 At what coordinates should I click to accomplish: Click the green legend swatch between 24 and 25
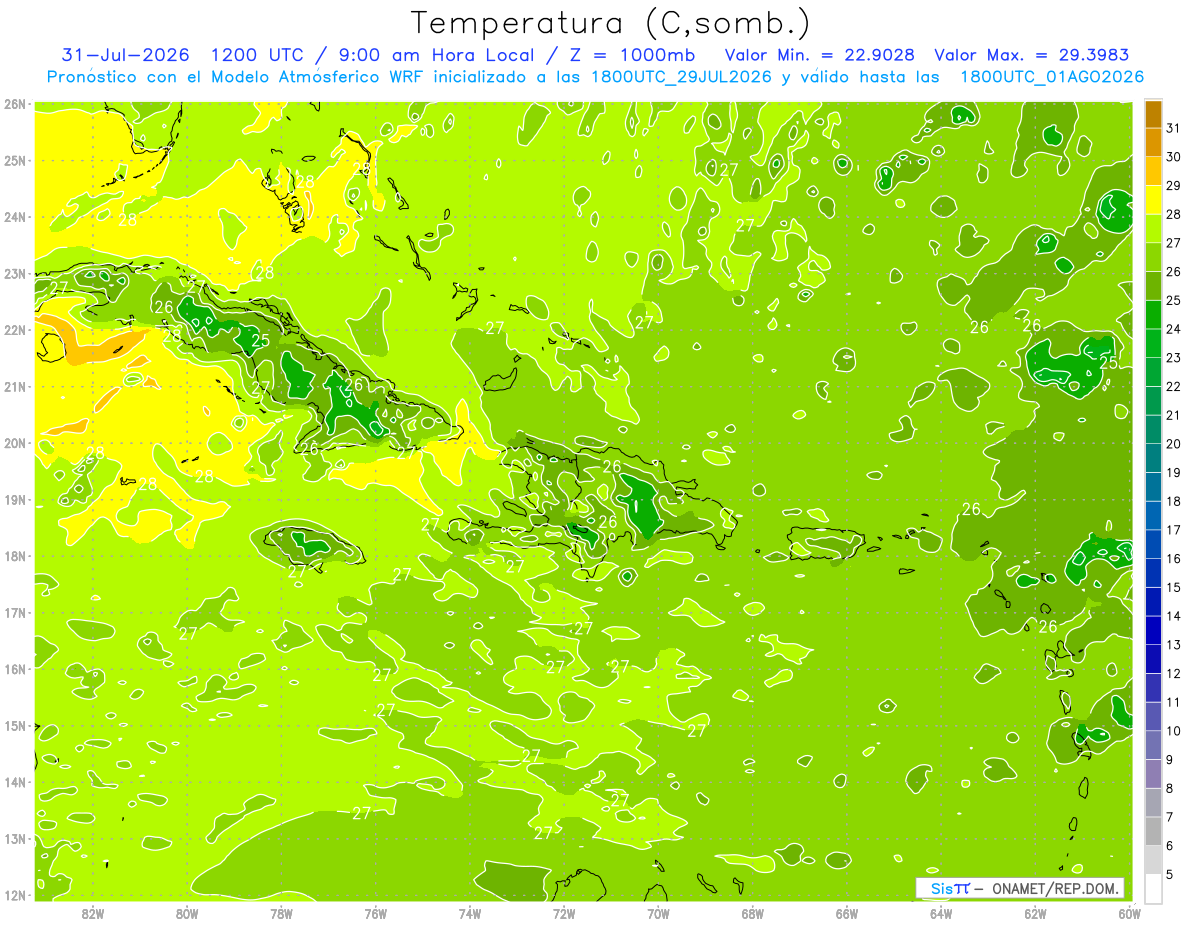point(1153,315)
